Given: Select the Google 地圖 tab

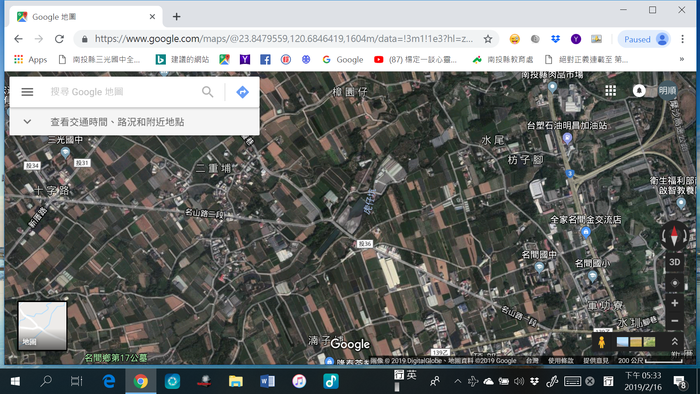Looking at the screenshot, I should (86, 17).
